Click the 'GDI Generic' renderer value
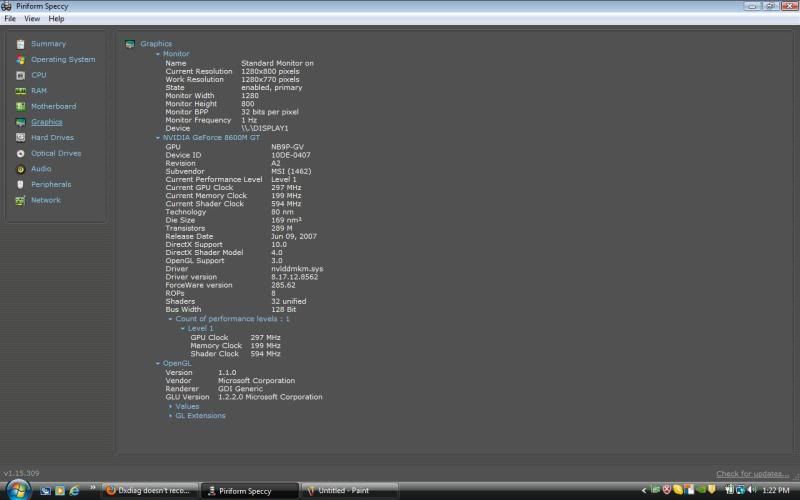Screen dimensions: 800x500 pos(240,389)
